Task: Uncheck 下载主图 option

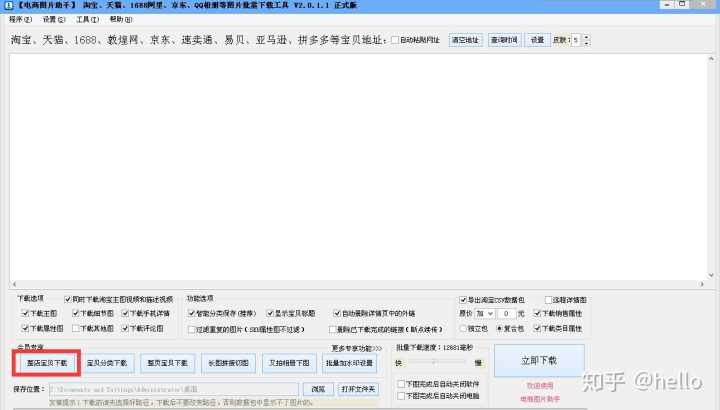Action: click(x=26, y=313)
